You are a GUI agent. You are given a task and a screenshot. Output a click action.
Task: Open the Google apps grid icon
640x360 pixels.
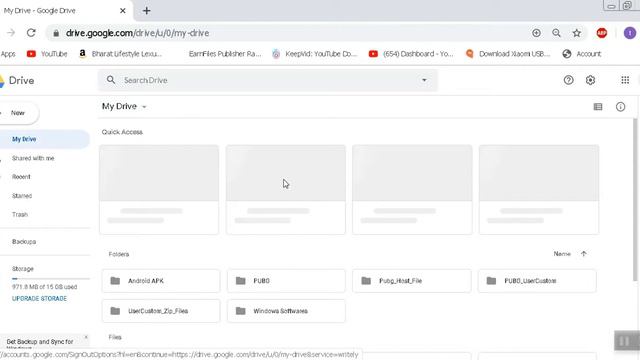point(625,80)
